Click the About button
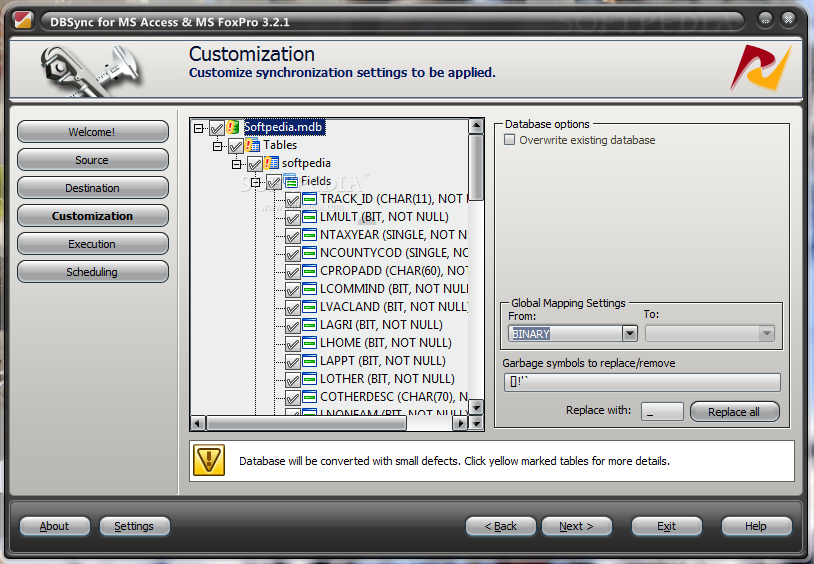The width and height of the screenshot is (814, 564). tap(55, 526)
